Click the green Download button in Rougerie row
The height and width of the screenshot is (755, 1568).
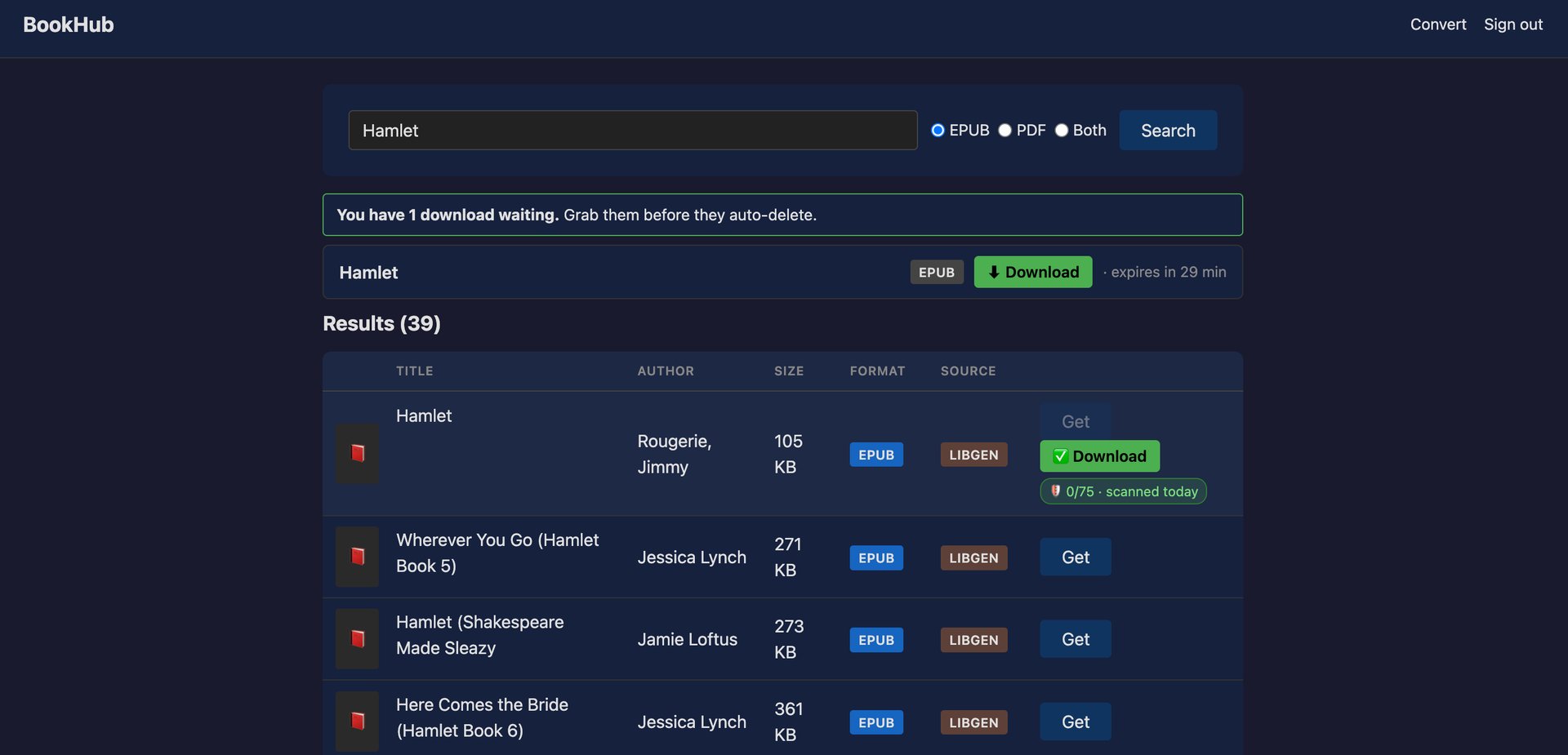(1099, 456)
